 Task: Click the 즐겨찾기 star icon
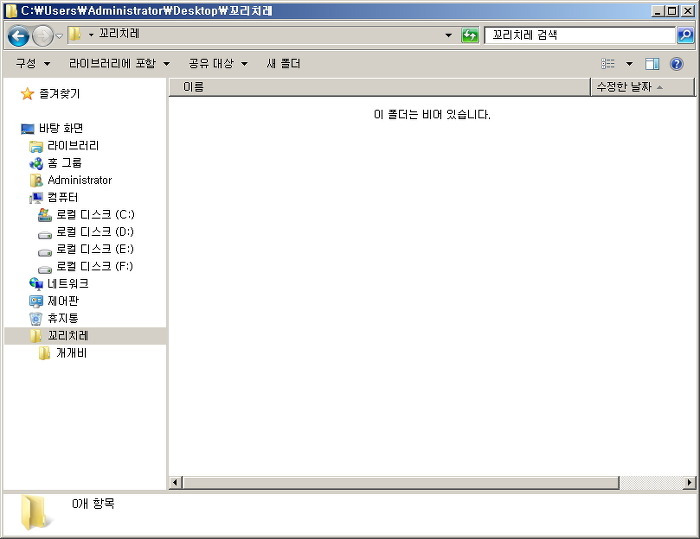pos(27,93)
